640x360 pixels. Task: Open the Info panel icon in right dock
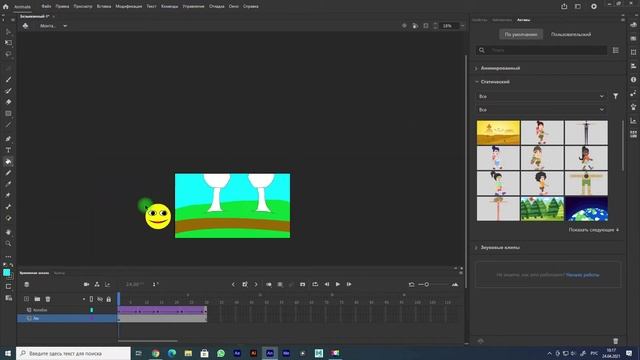633,80
